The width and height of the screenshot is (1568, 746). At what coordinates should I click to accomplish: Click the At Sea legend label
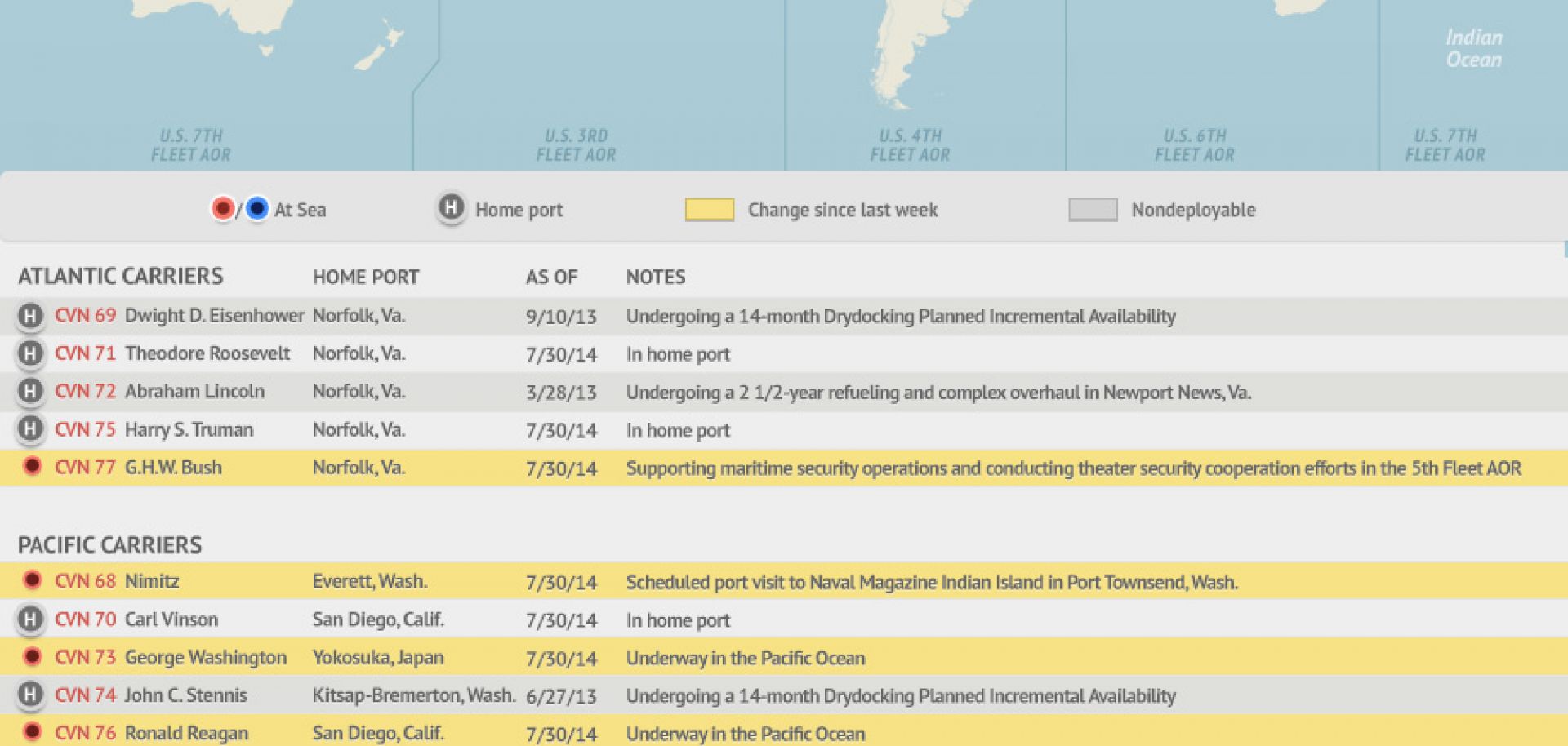300,210
